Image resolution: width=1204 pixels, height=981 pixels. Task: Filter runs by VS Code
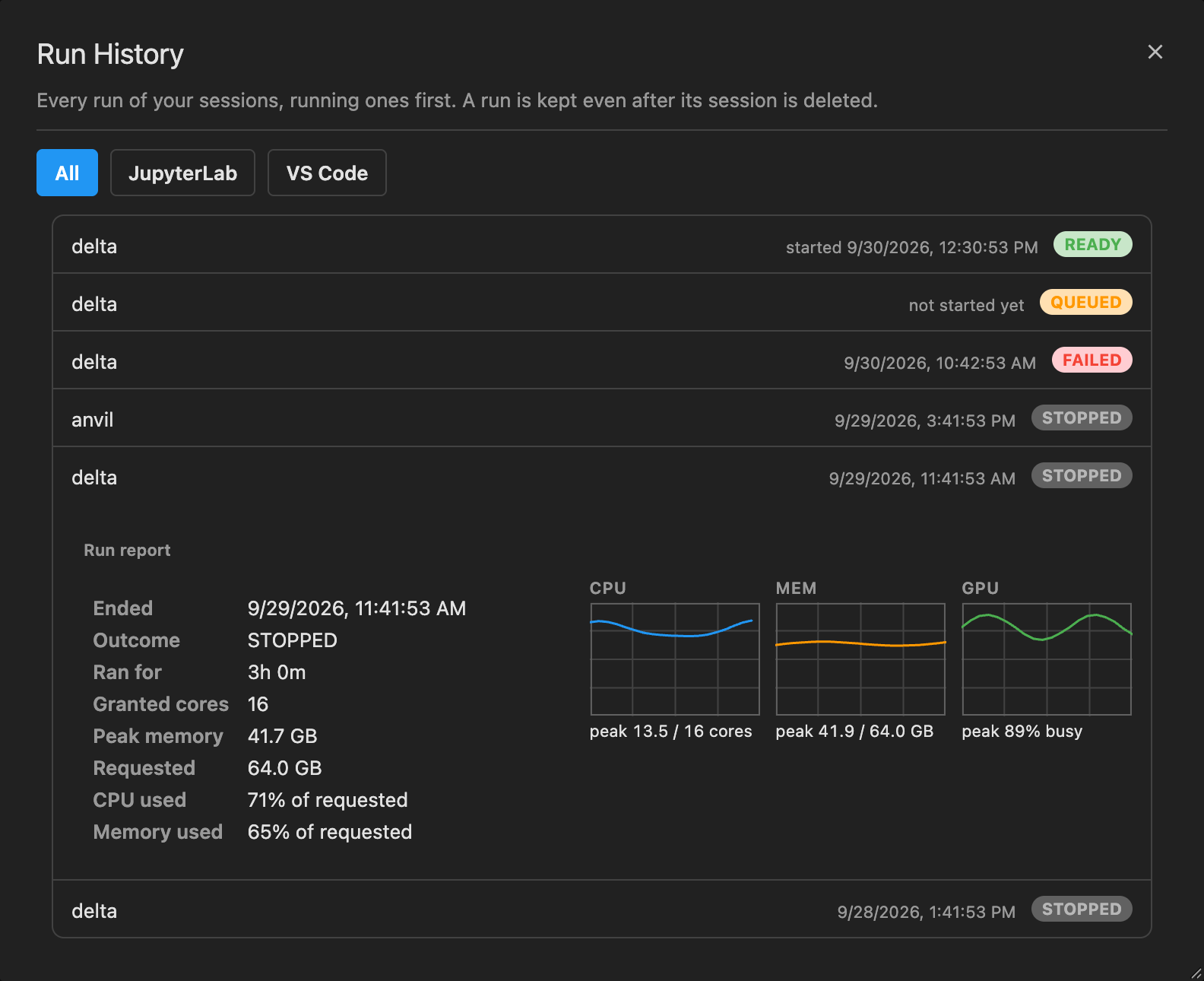tap(327, 173)
